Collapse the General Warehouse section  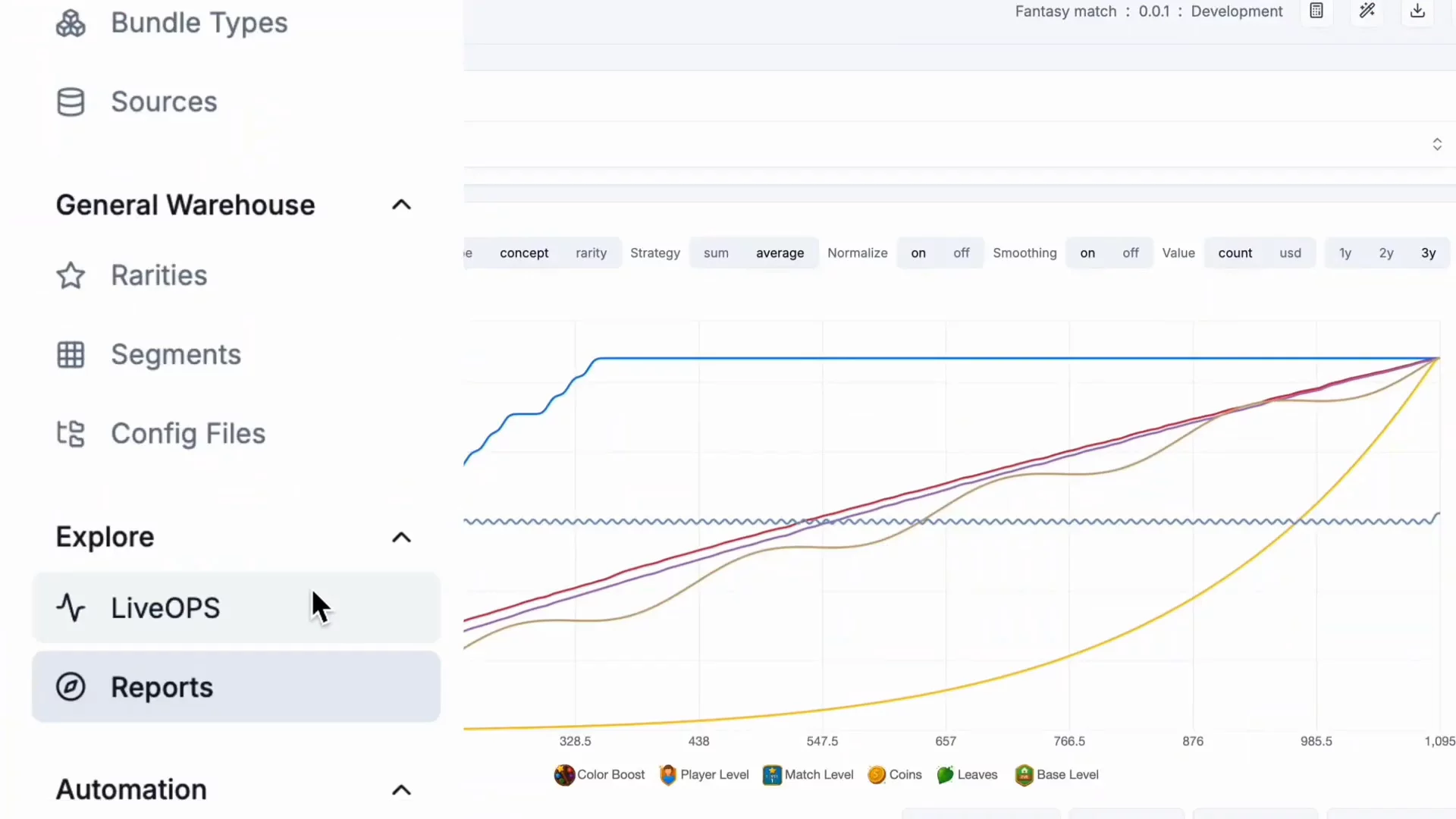(x=401, y=205)
